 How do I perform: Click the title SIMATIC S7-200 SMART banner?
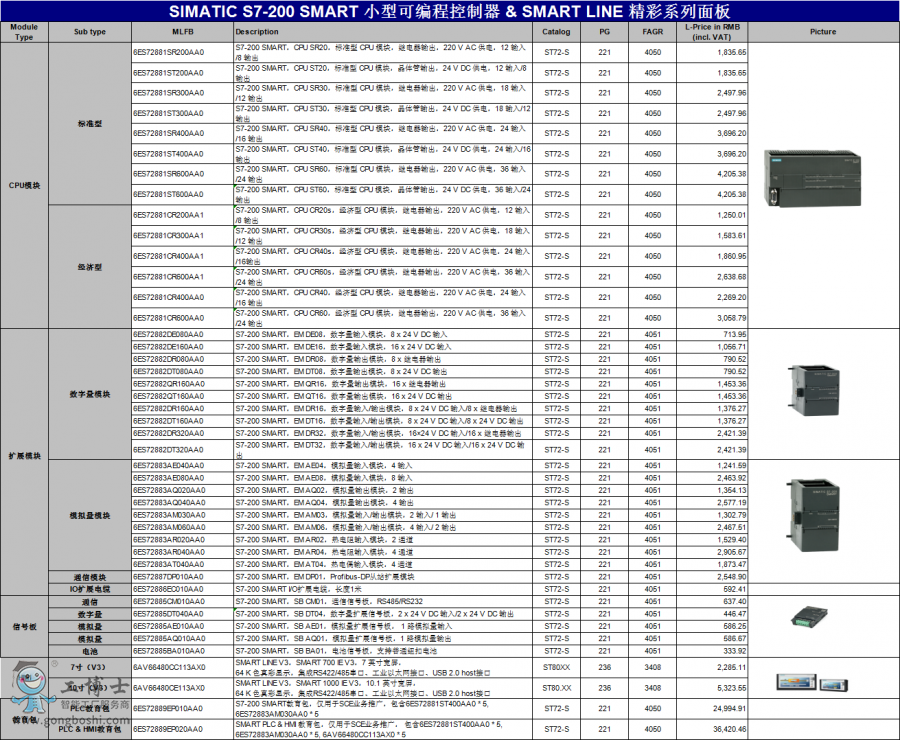click(449, 11)
